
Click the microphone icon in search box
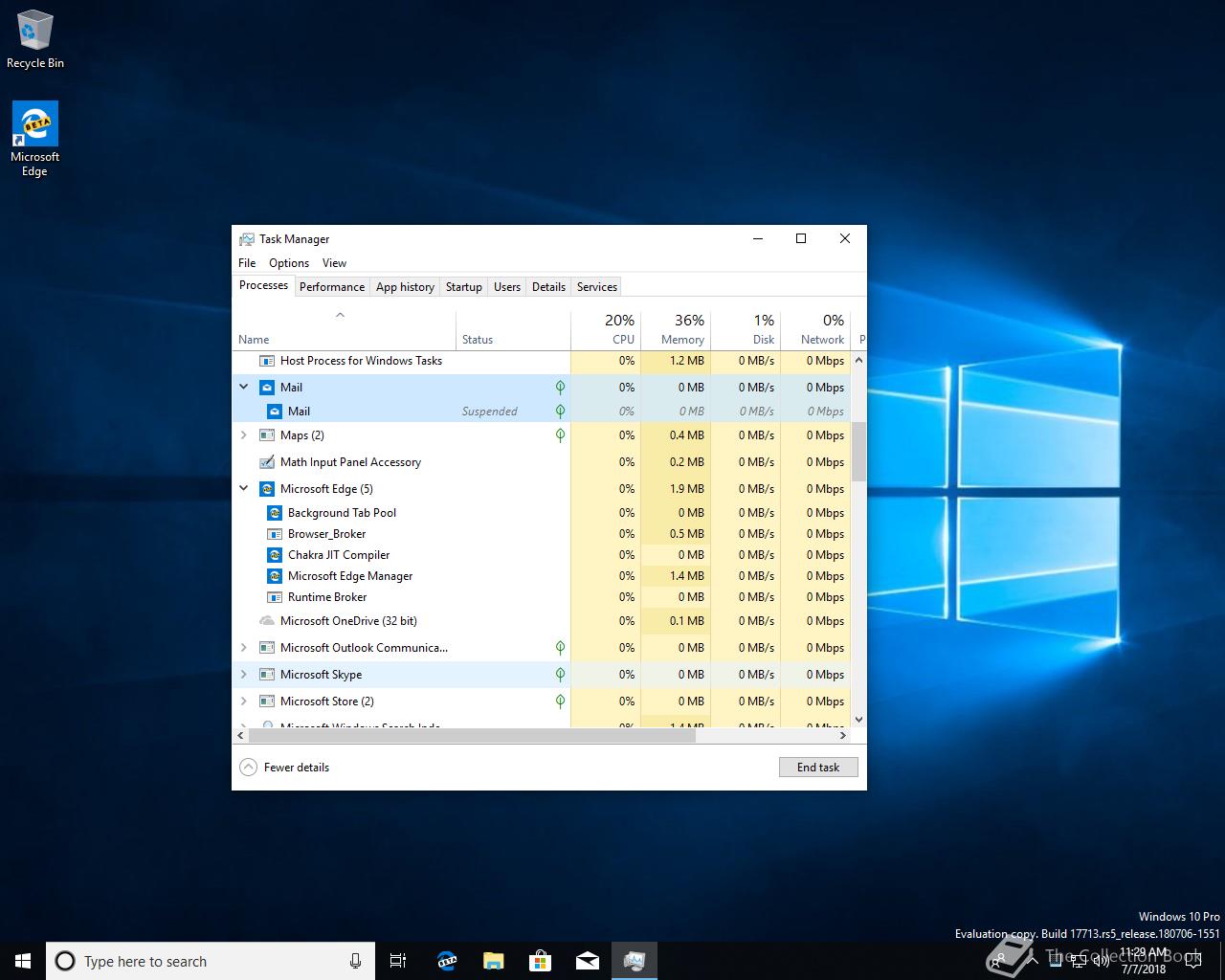[x=355, y=961]
